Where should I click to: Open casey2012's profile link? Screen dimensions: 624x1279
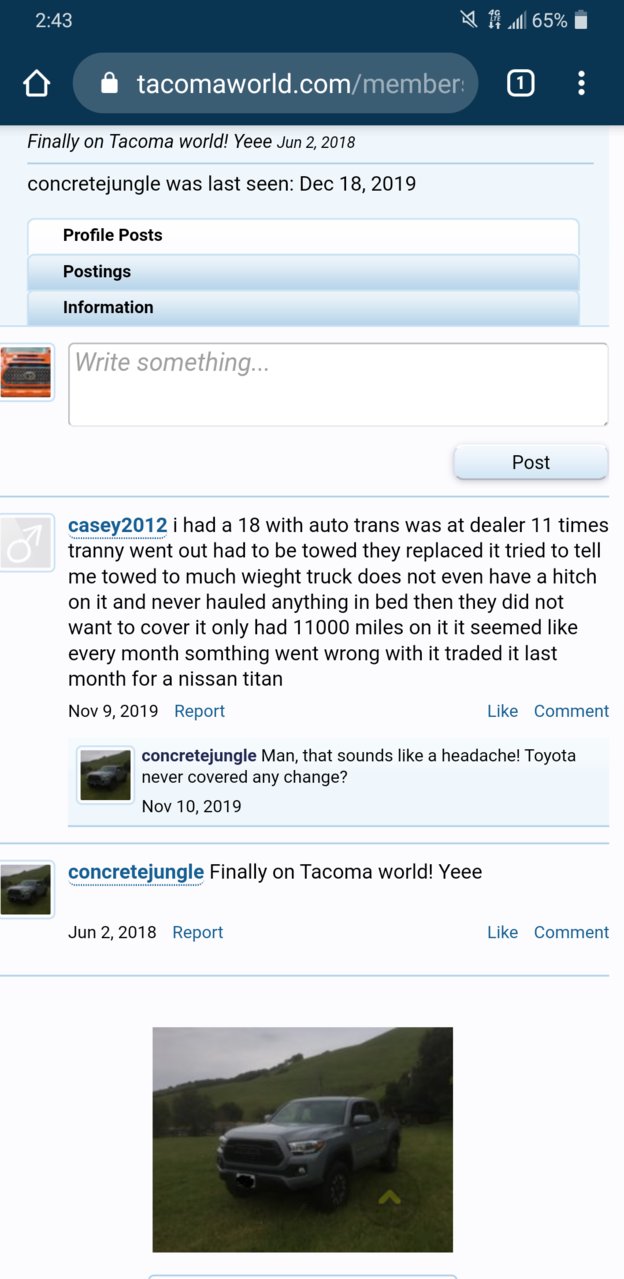point(117,525)
